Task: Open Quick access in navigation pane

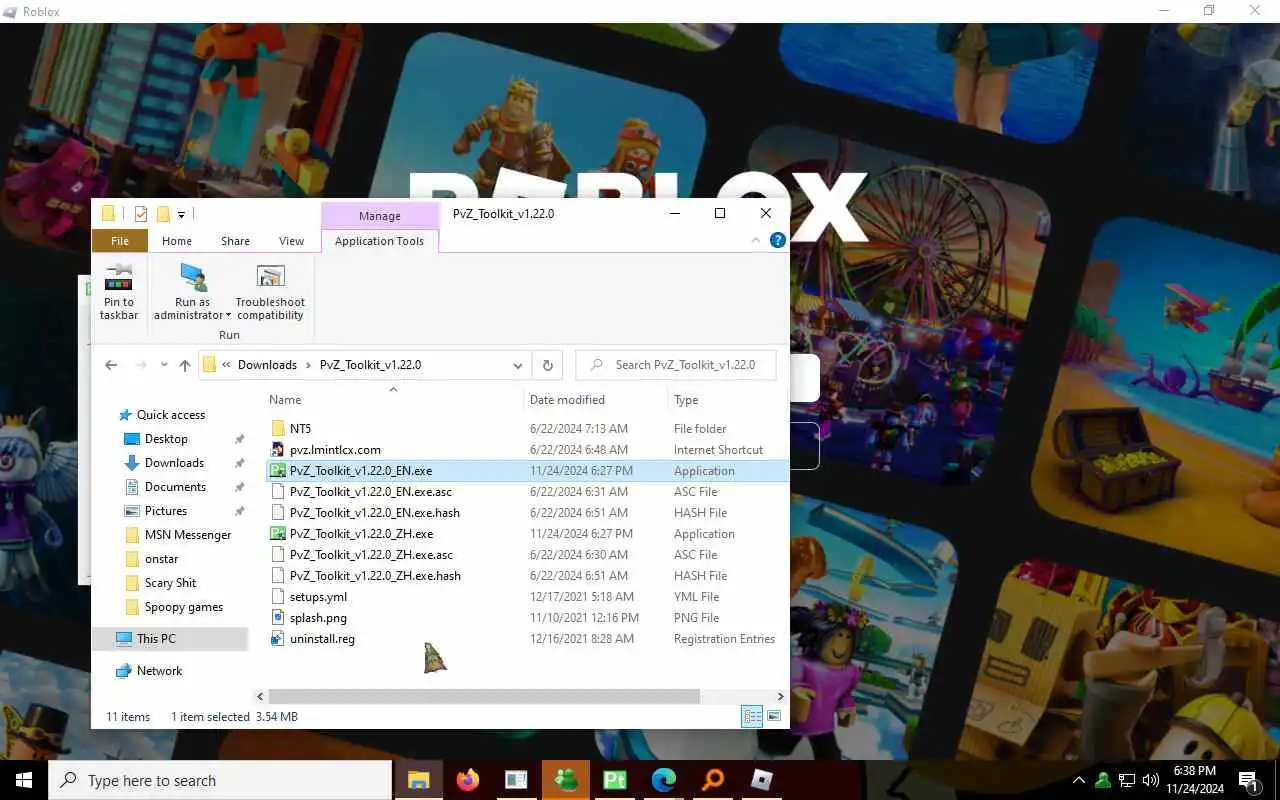Action: [170, 415]
